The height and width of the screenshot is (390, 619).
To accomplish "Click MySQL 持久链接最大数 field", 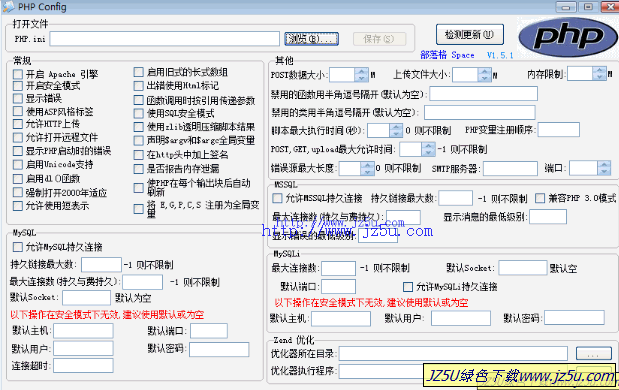I will (x=101, y=265).
